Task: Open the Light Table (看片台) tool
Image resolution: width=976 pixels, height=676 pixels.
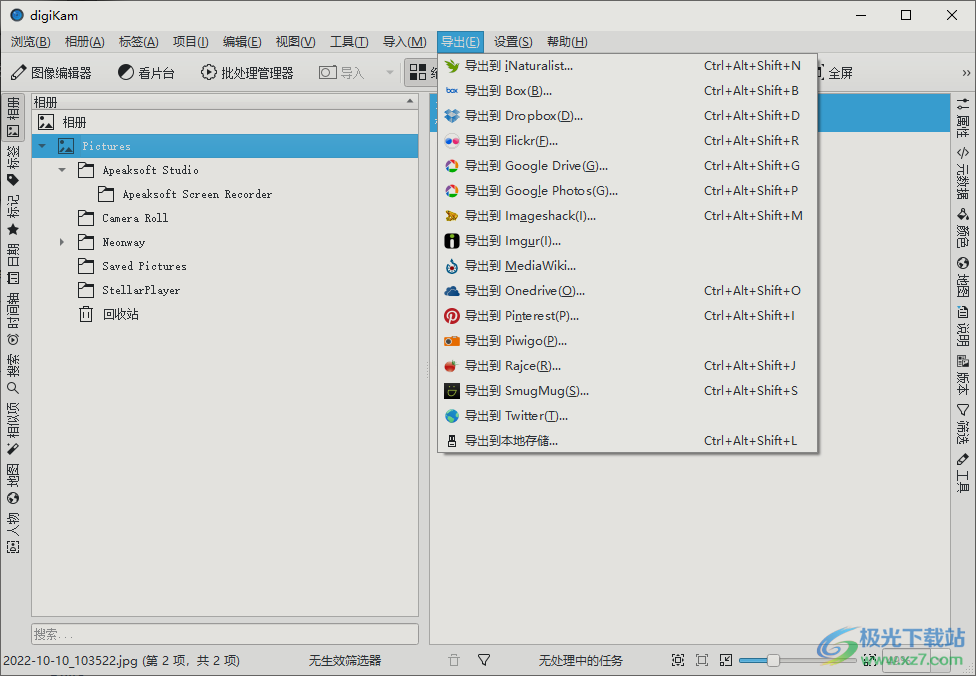Action: [146, 73]
